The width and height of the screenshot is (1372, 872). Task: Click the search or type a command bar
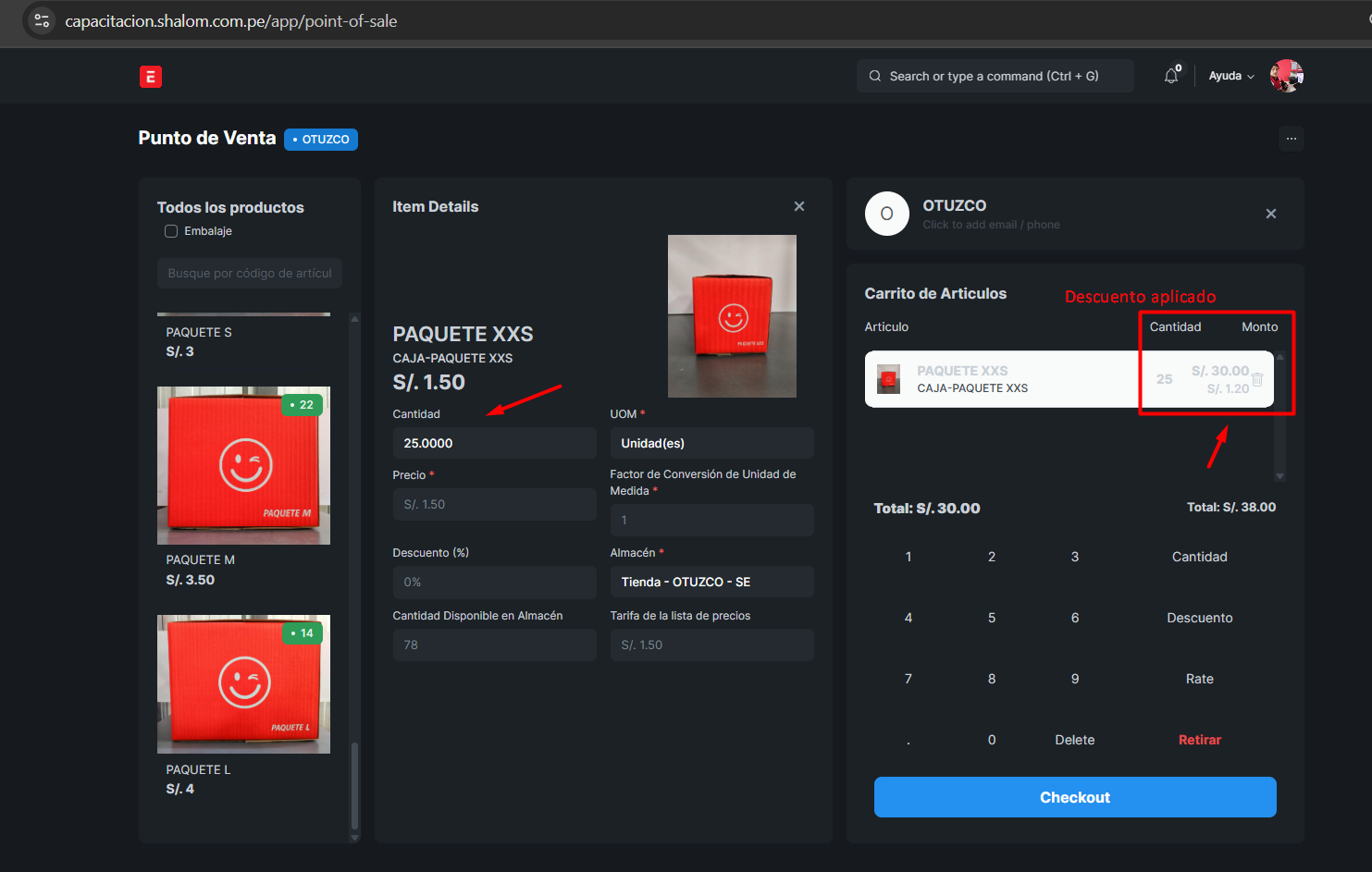pos(995,76)
